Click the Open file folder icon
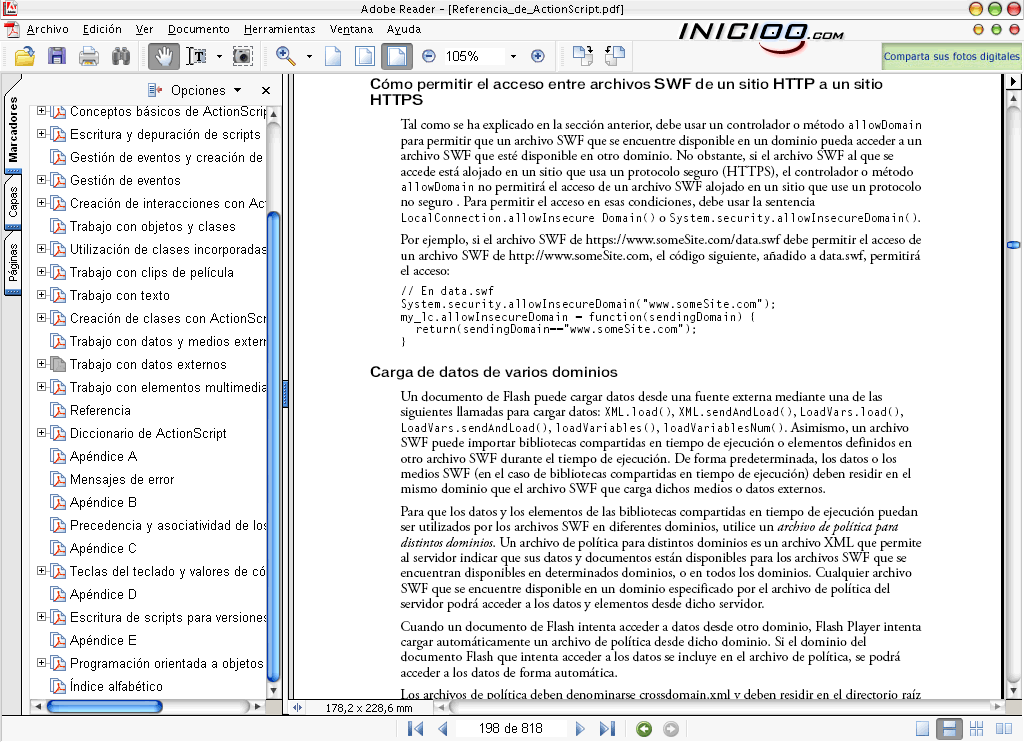Viewport: 1024px width, 743px height. point(25,57)
